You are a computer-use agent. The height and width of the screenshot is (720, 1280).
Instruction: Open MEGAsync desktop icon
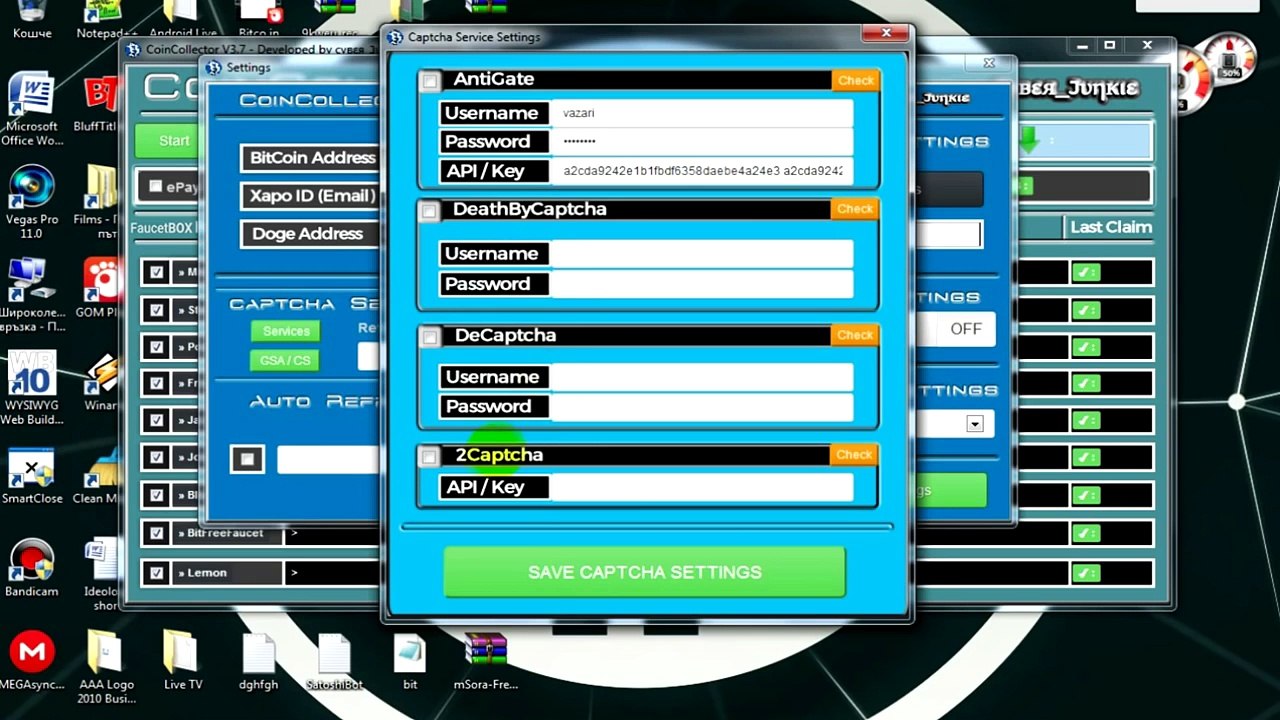point(31,660)
